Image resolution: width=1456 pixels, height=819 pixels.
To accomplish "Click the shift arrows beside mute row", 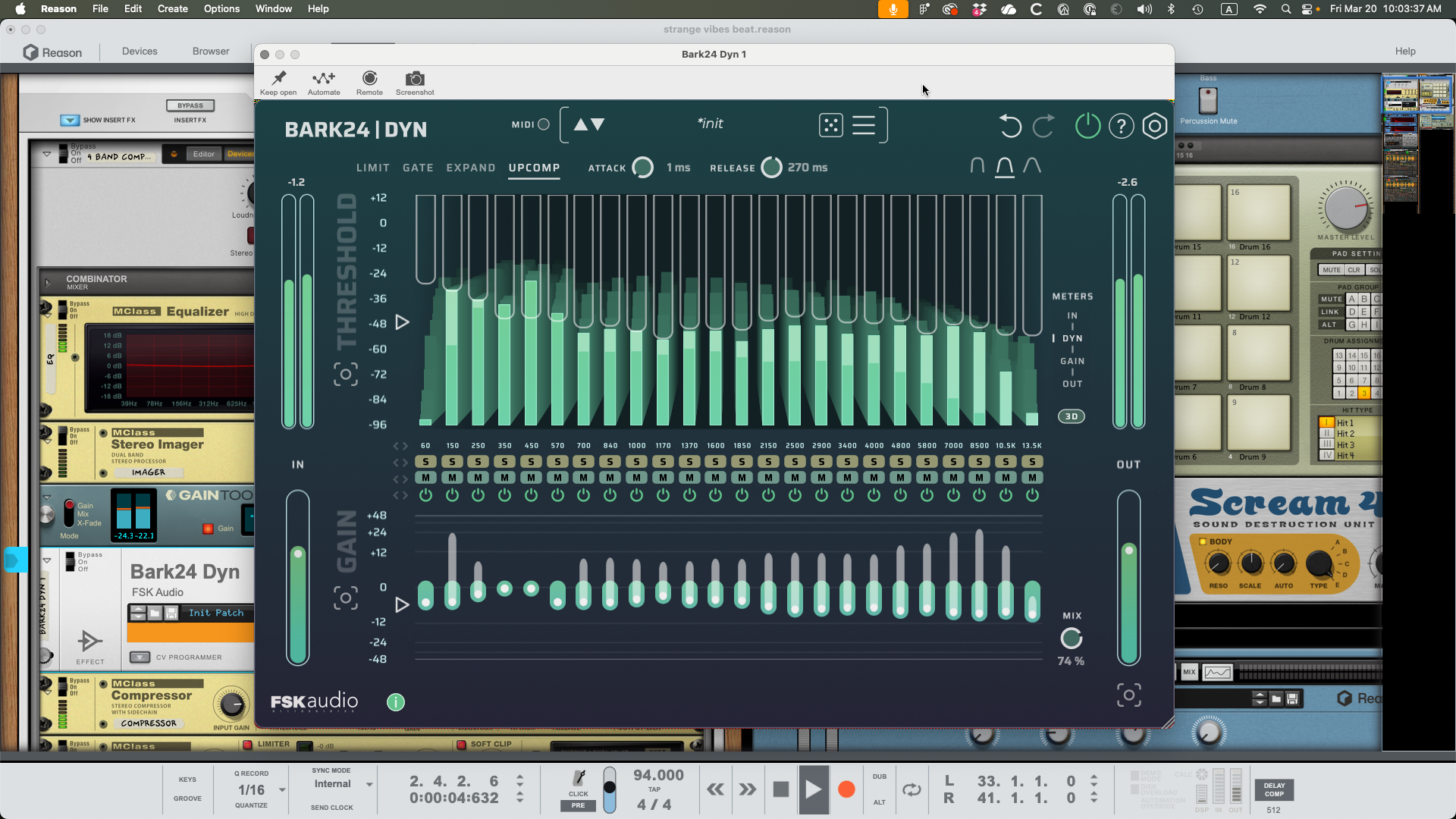I will 400,478.
